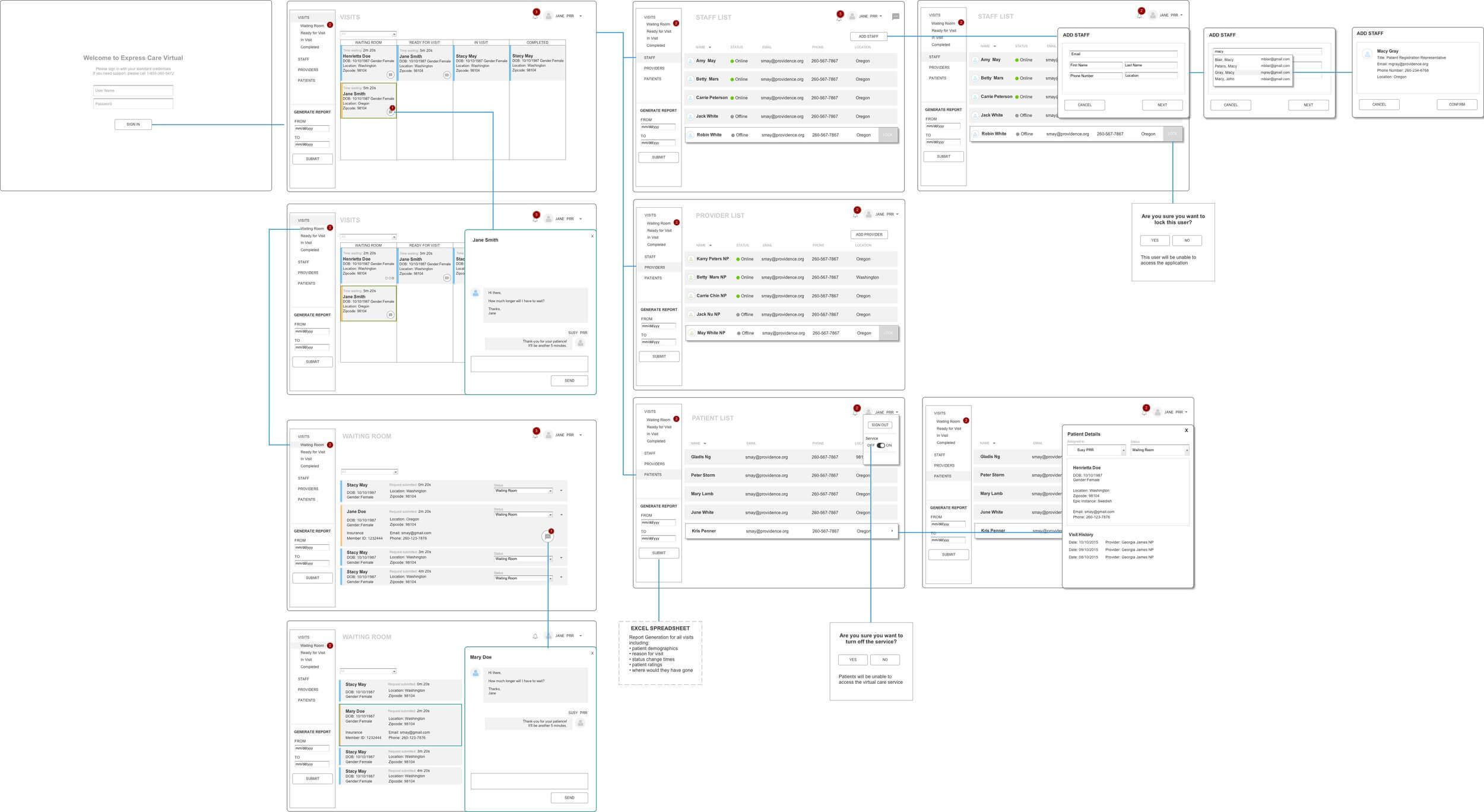This screenshot has width=1484, height=812.
Task: Select VISITS in Provider List sidebar
Action: (x=651, y=215)
